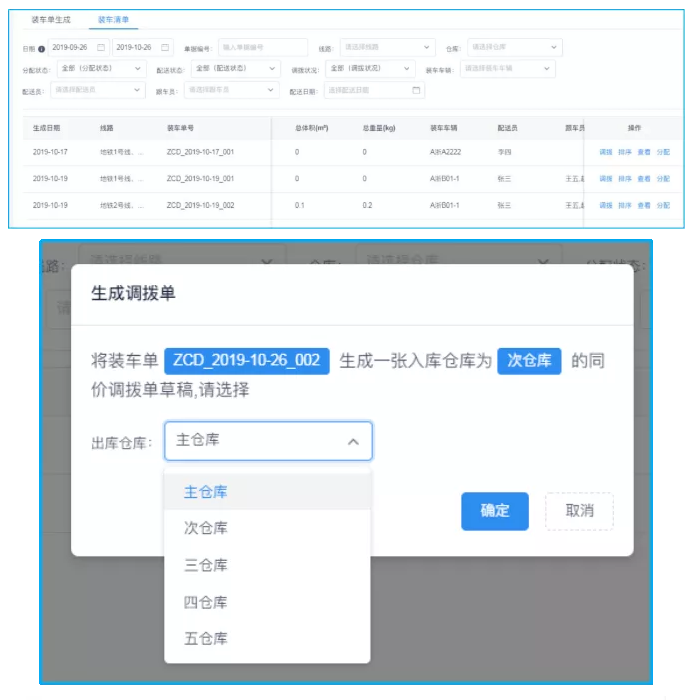Image resolution: width=696 pixels, height=700 pixels.
Task: Click the 生成调拨单 dialog title
Action: pyautogui.click(x=133, y=293)
